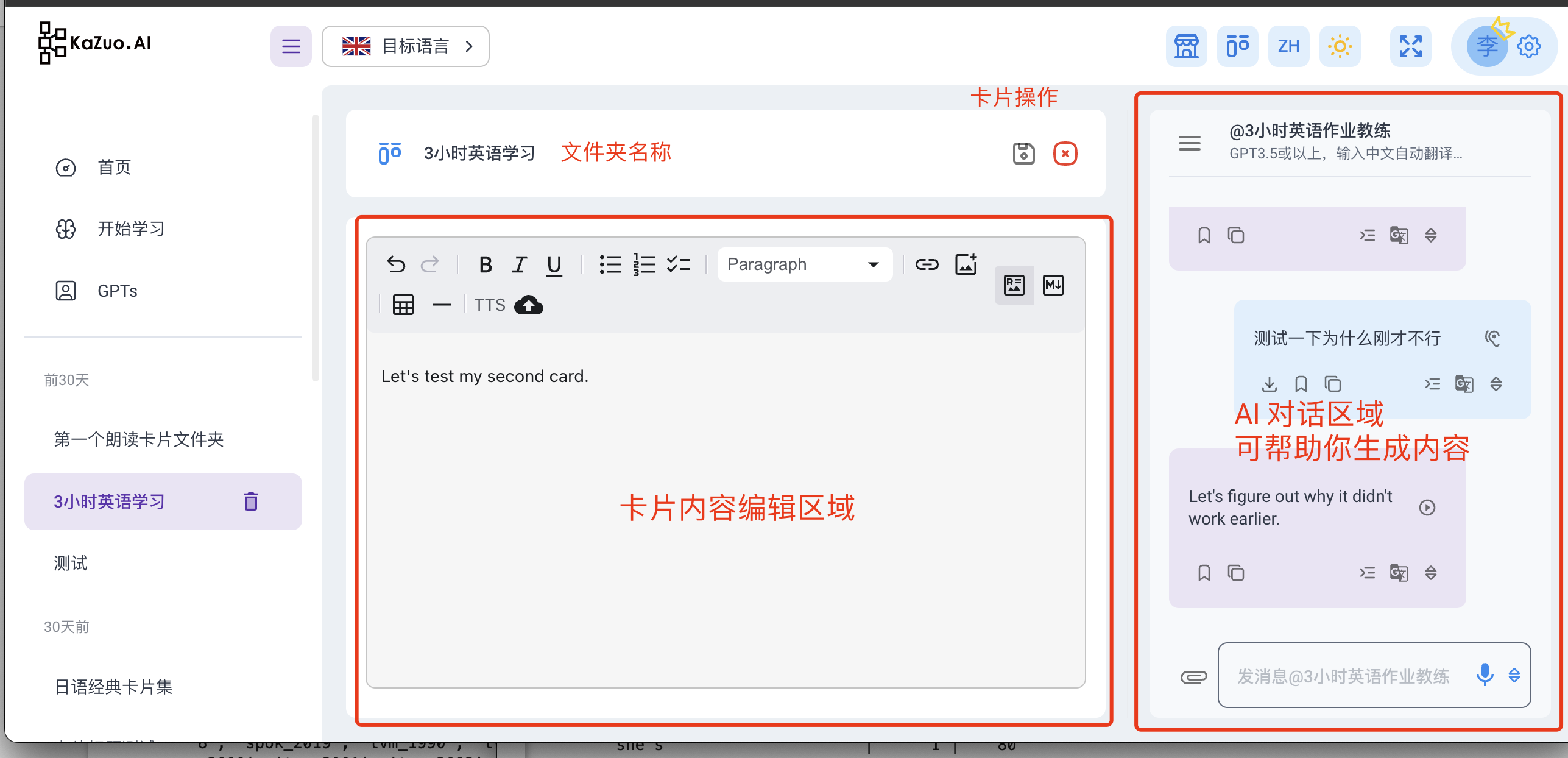Insert a table
The image size is (1568, 758).
[x=403, y=305]
